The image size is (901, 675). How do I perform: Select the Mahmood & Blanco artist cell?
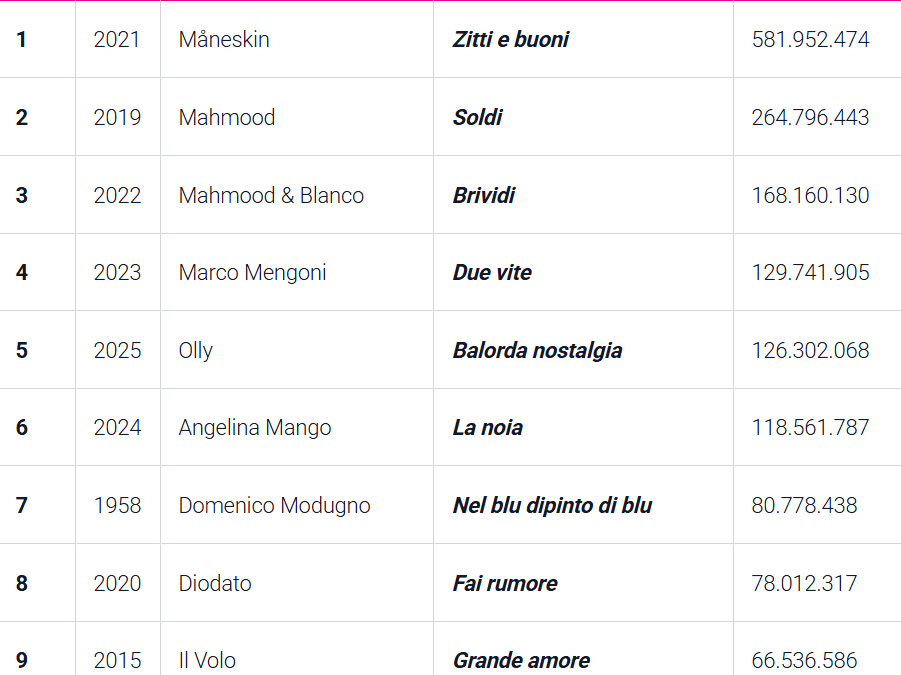(271, 195)
